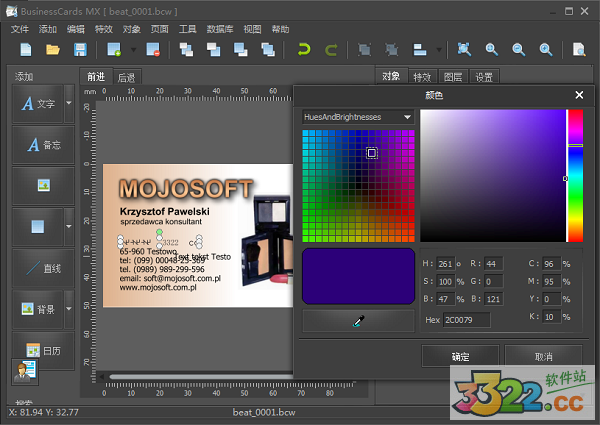Click the redo arrow

click(x=331, y=50)
